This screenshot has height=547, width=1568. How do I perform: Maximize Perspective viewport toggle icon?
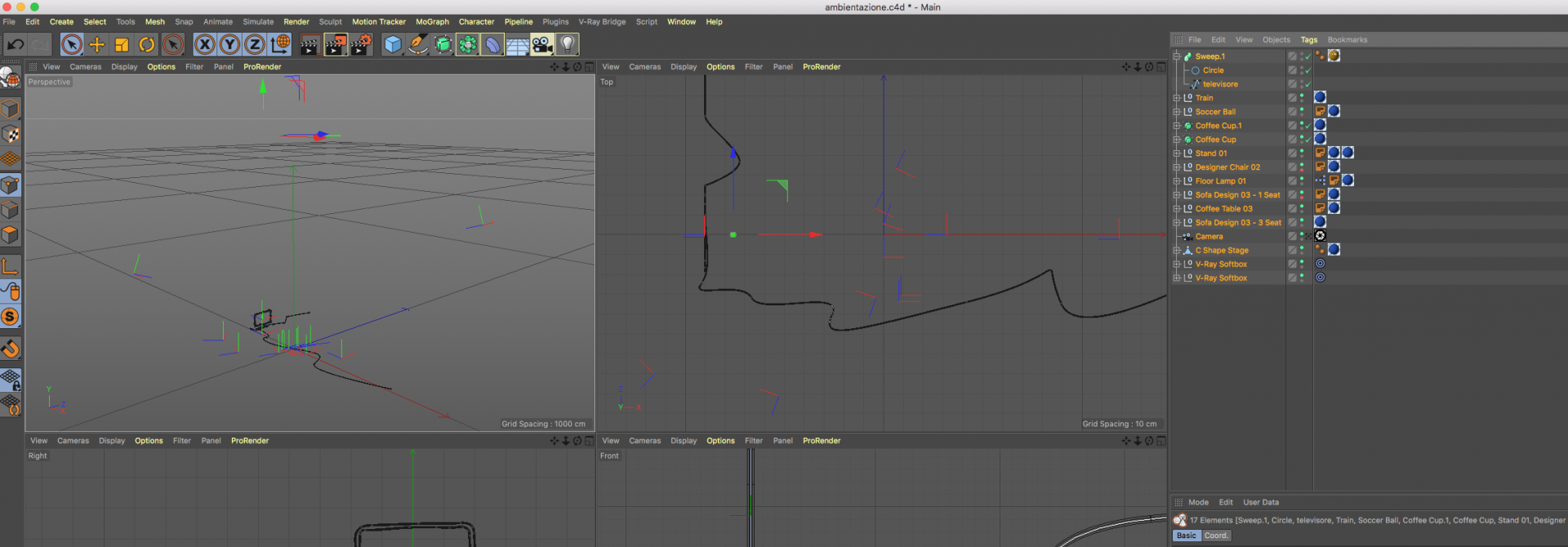click(589, 67)
